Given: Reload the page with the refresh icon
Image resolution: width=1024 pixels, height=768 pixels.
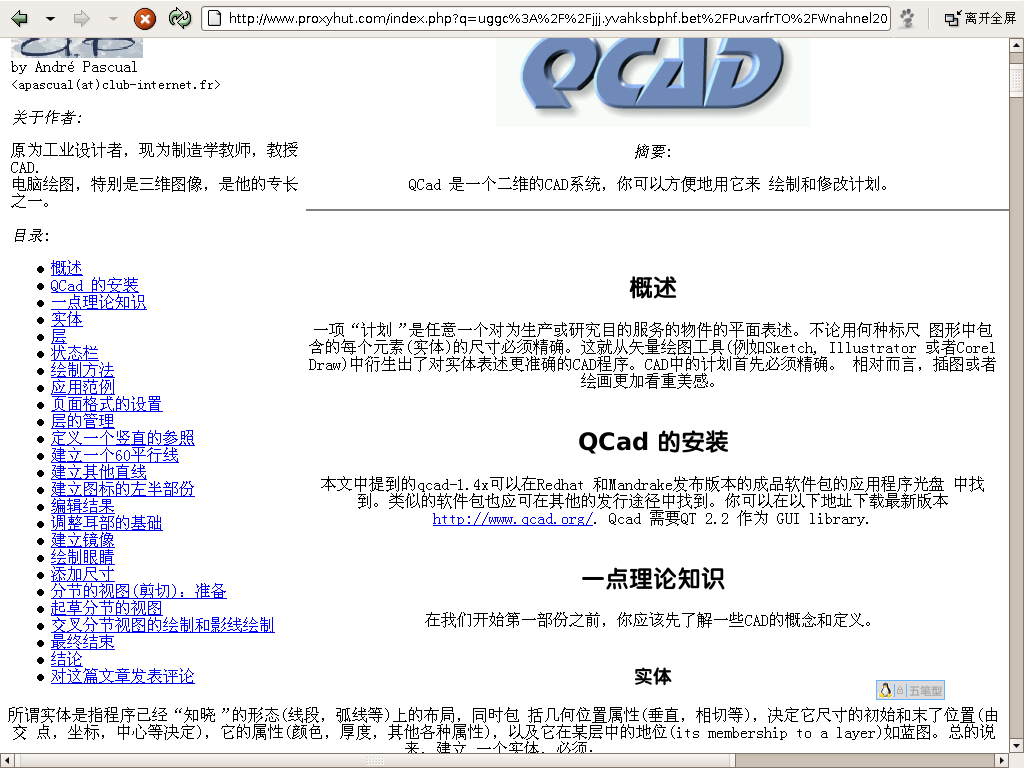Looking at the screenshot, I should point(180,18).
